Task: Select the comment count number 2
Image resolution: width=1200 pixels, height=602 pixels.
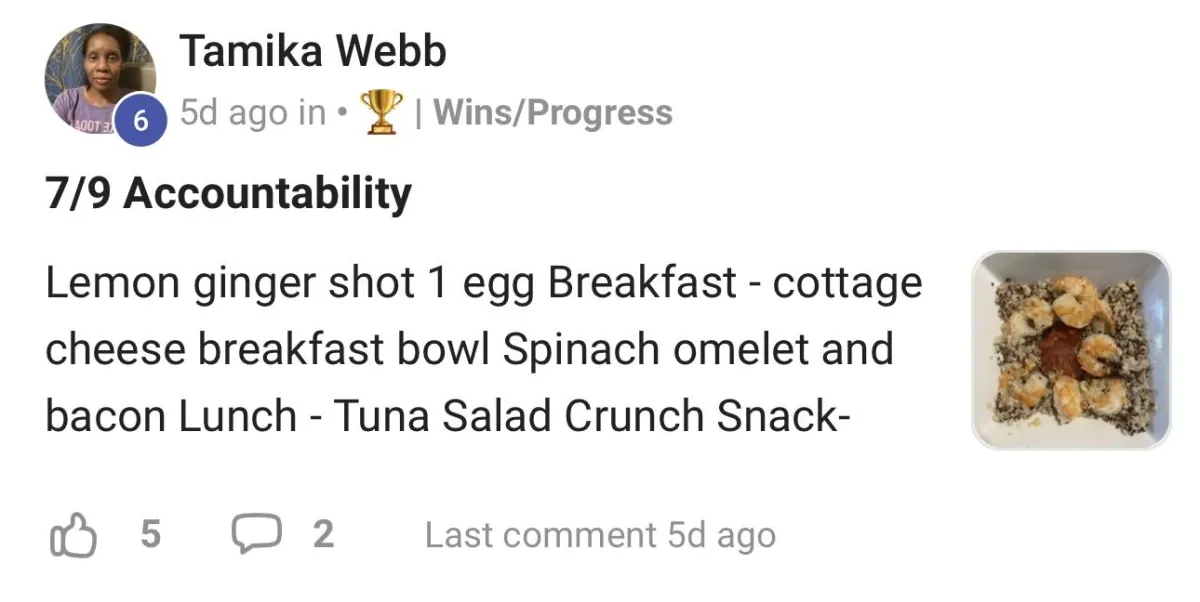Action: pyautogui.click(x=322, y=535)
